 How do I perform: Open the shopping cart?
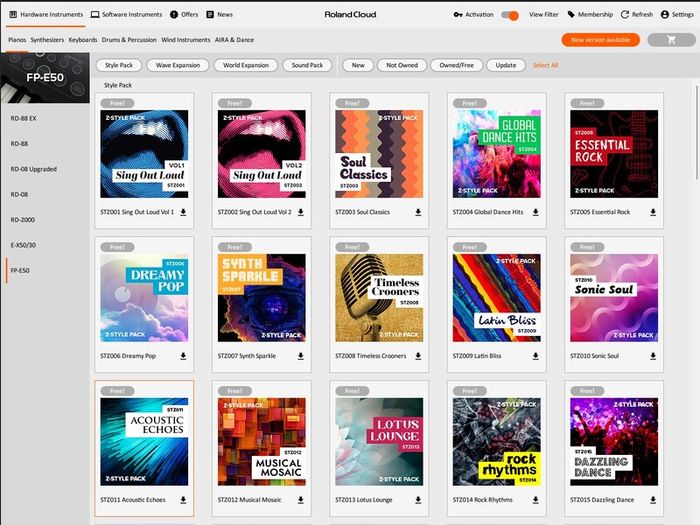point(671,40)
